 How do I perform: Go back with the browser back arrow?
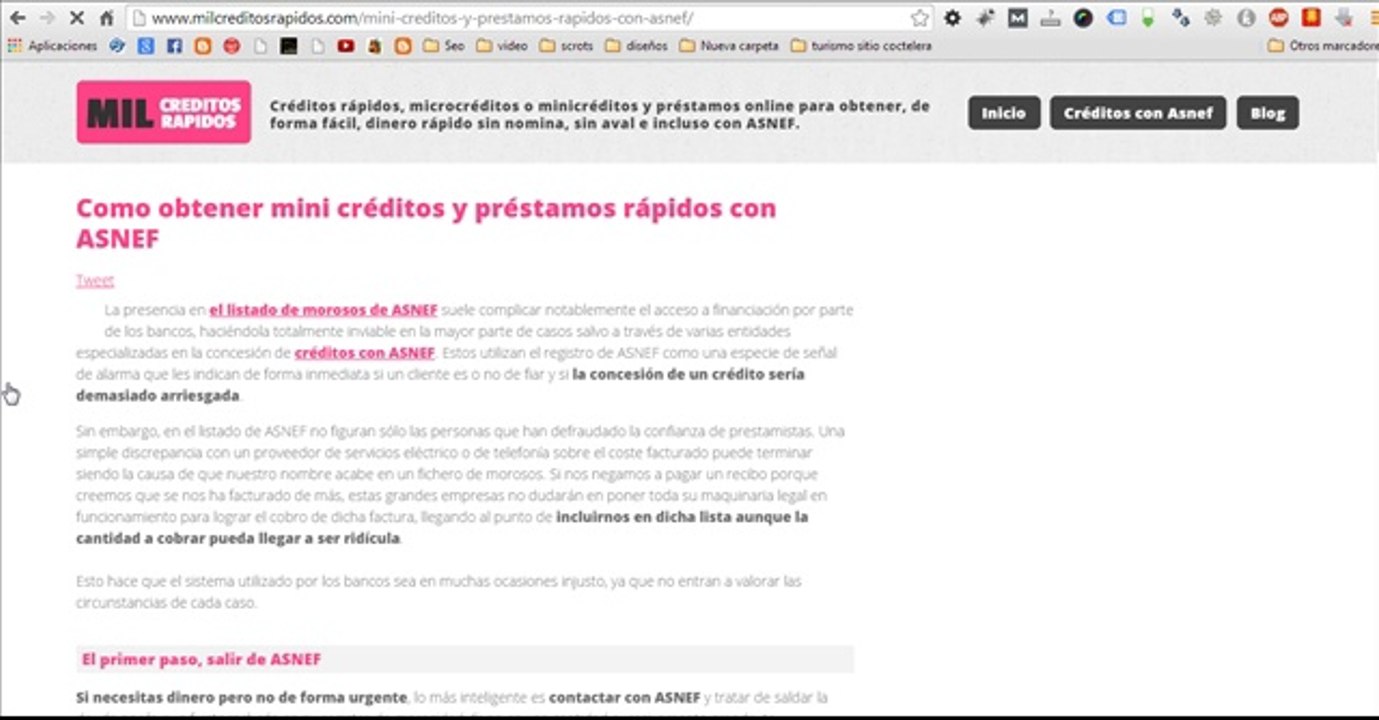[x=17, y=18]
